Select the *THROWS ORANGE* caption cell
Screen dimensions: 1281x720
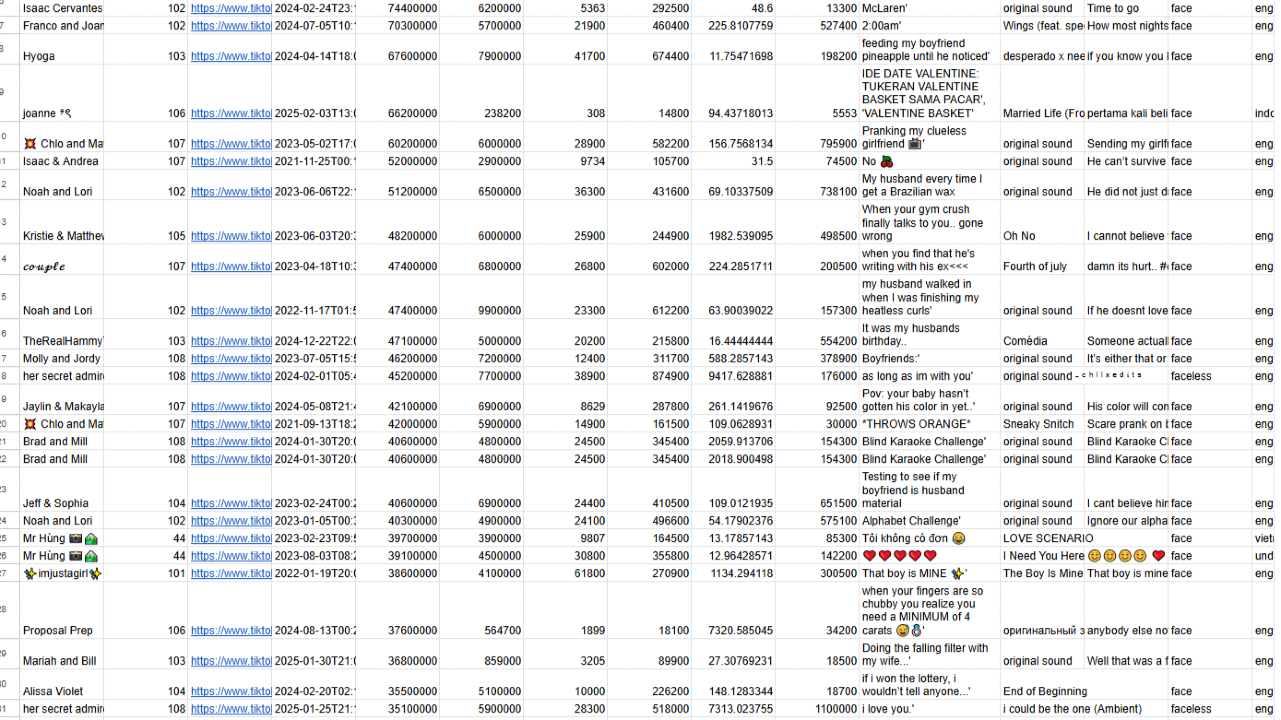click(930, 424)
